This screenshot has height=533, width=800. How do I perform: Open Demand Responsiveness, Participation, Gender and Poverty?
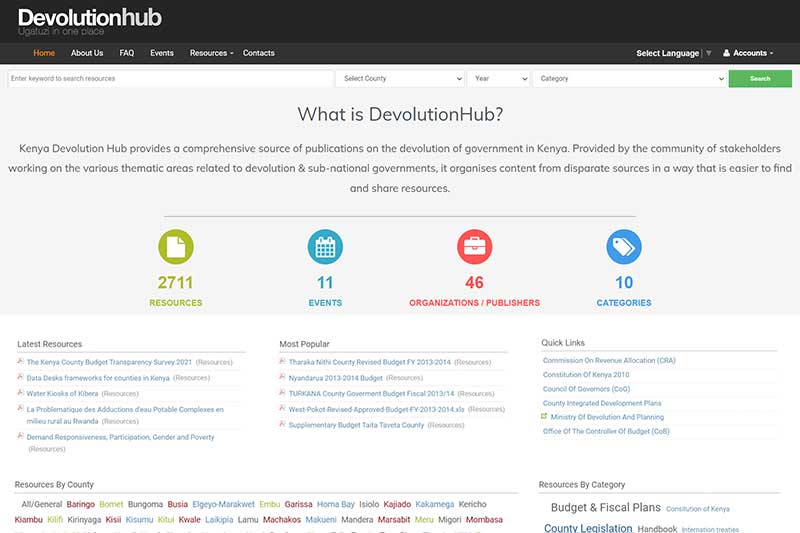(x=120, y=437)
